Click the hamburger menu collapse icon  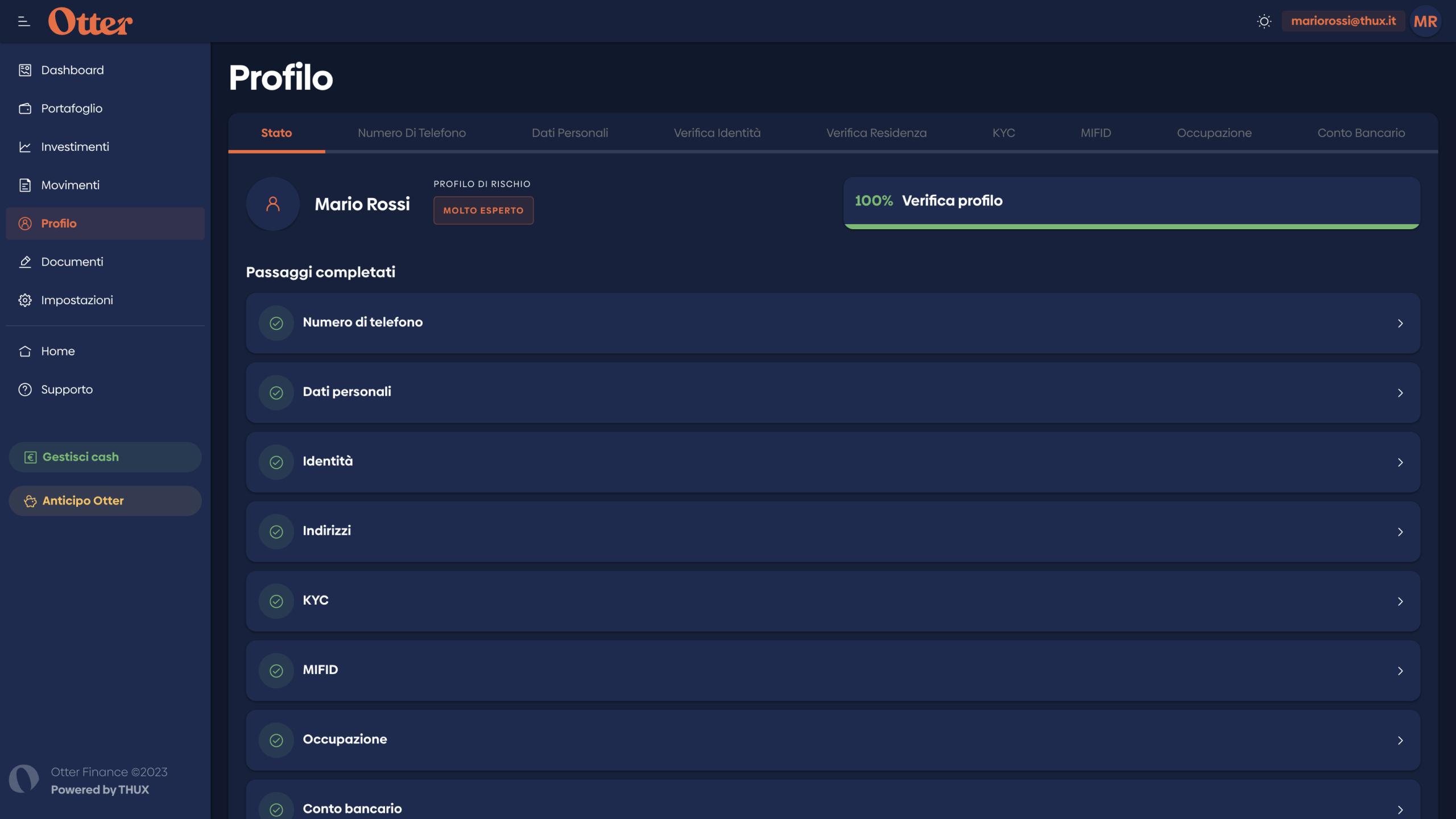[24, 22]
